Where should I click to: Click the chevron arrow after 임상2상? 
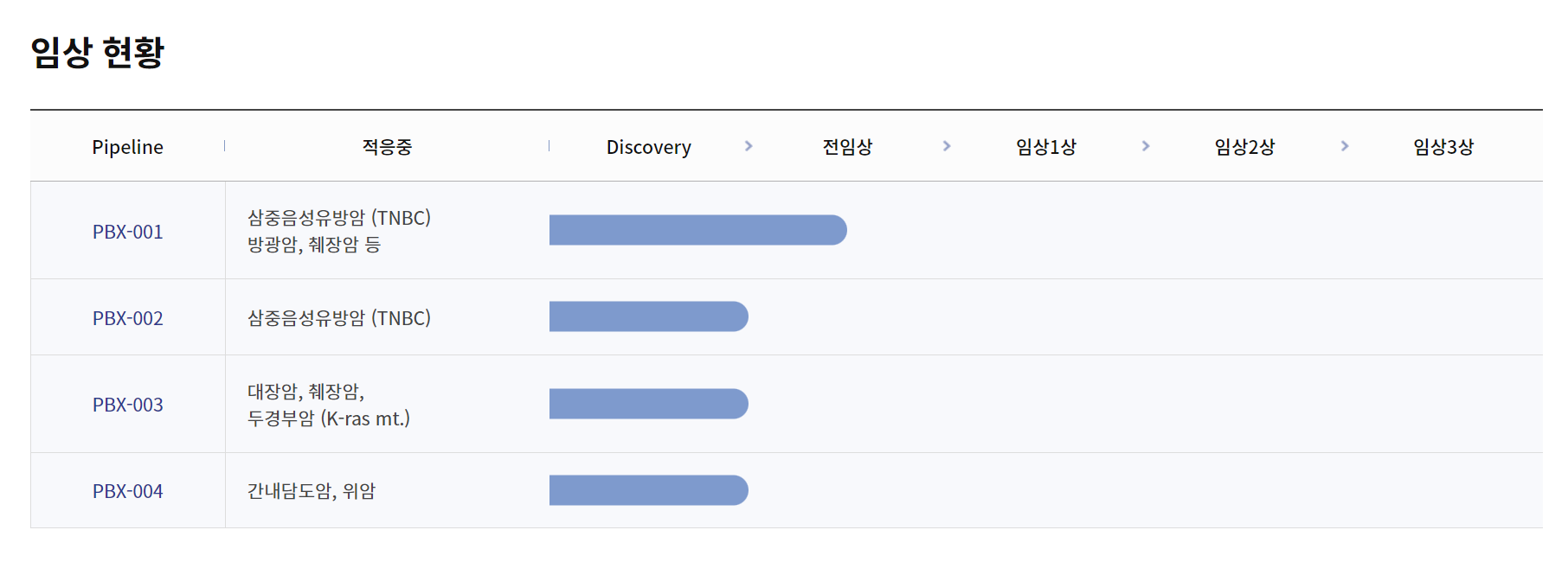1345,146
